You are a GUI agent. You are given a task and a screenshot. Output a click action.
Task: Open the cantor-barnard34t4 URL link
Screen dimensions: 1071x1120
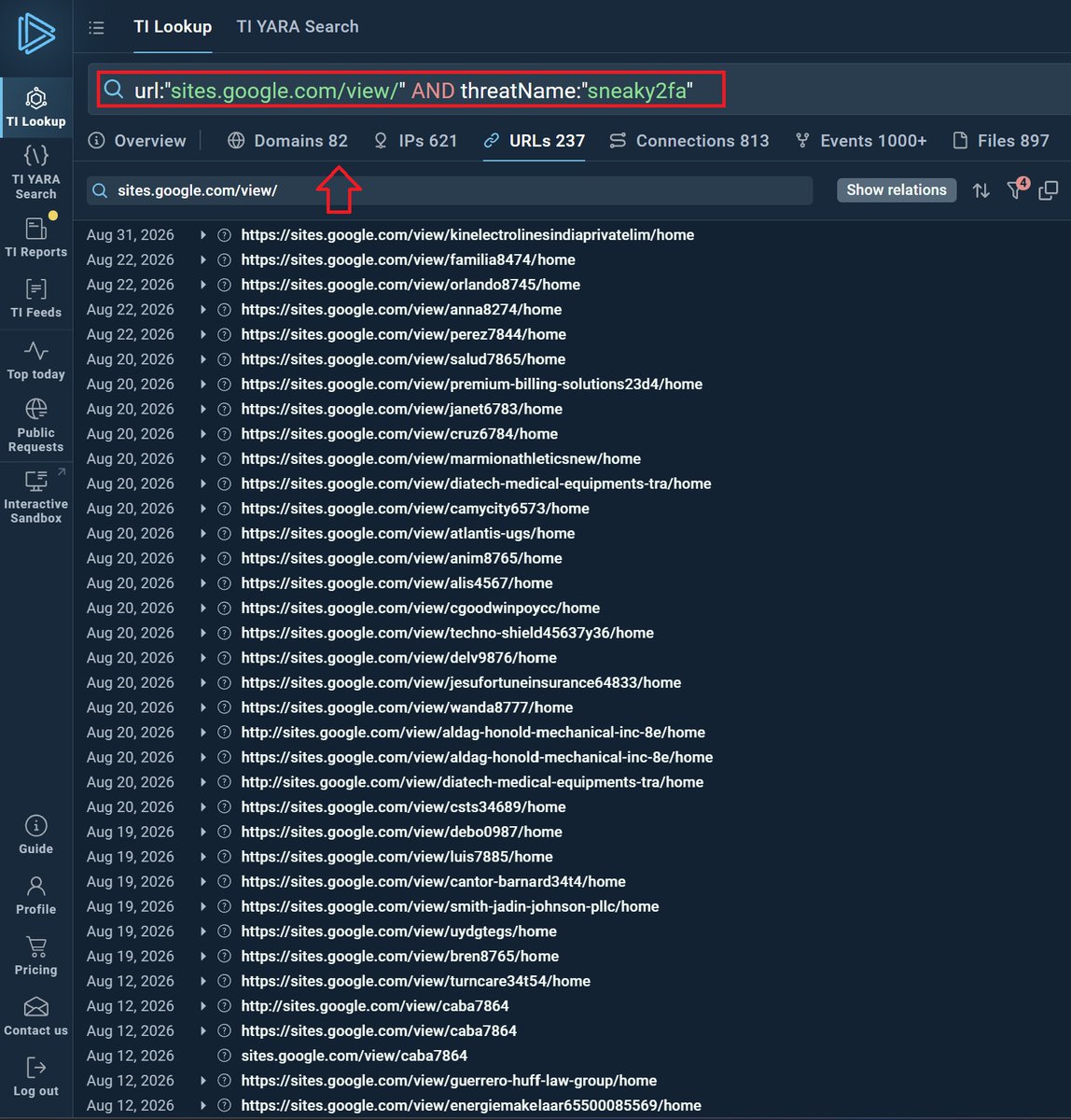point(434,882)
